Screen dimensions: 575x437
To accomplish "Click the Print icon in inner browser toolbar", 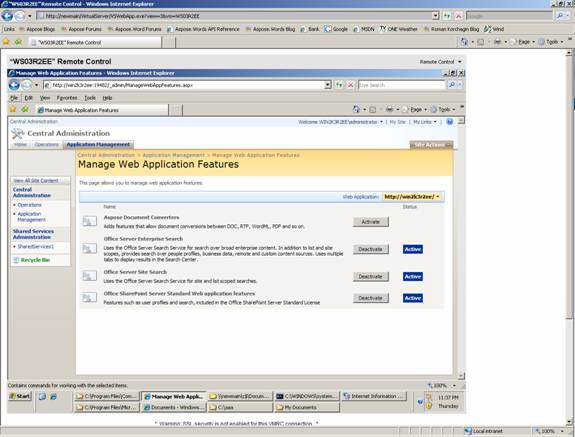I will tap(389, 109).
